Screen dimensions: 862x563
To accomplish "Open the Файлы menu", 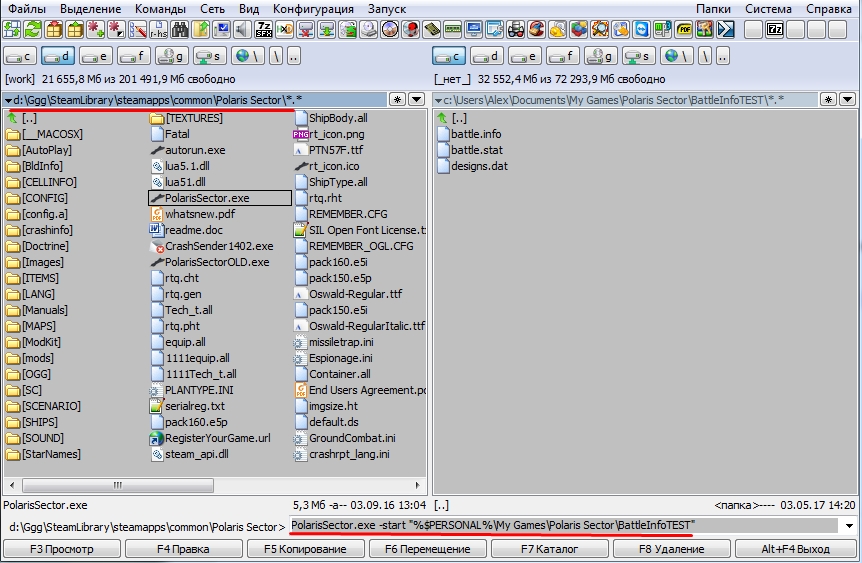I will click(27, 9).
